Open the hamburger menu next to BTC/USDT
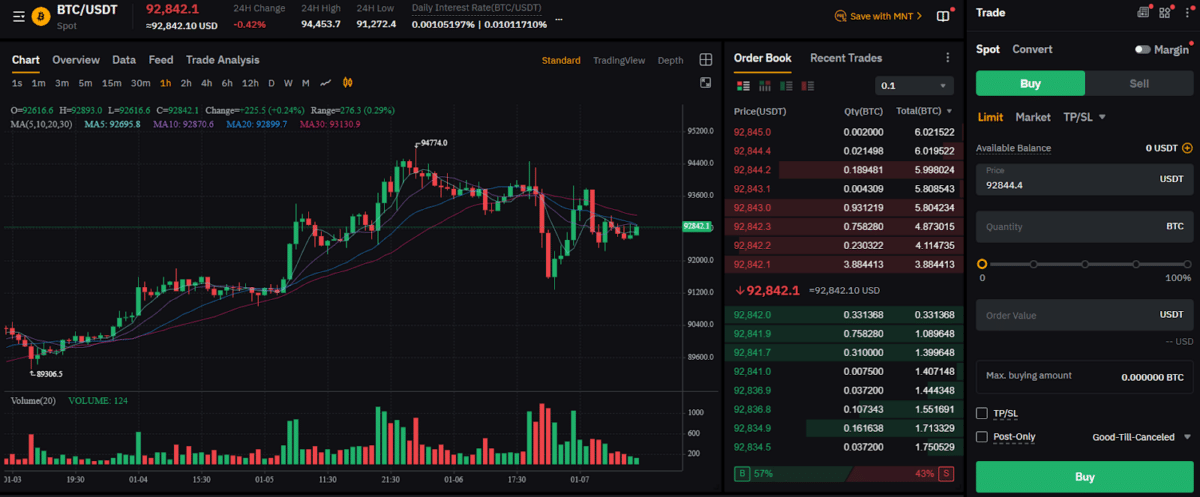Image resolution: width=1200 pixels, height=497 pixels. (18, 17)
